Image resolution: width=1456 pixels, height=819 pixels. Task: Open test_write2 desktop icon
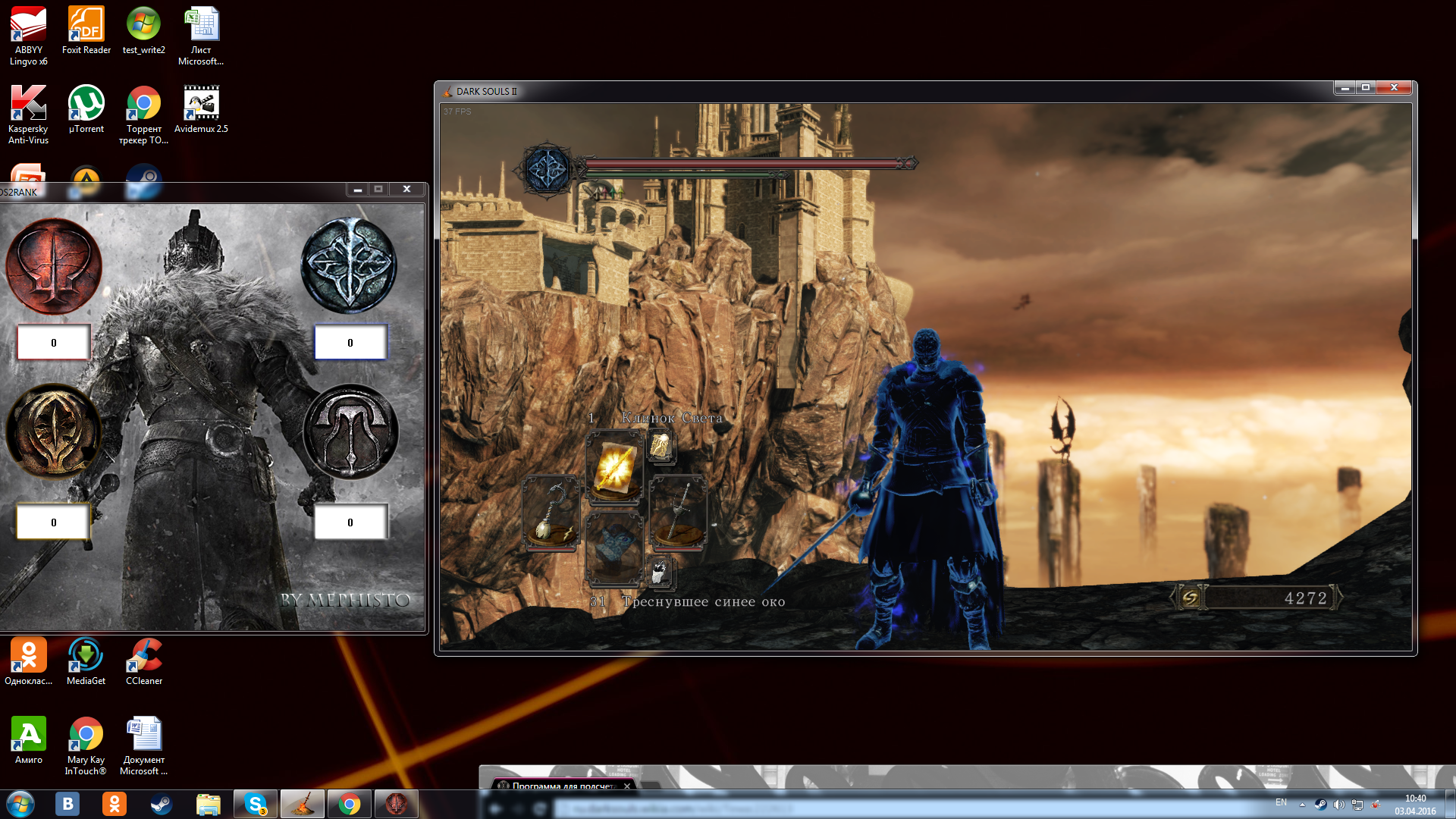pos(143,30)
